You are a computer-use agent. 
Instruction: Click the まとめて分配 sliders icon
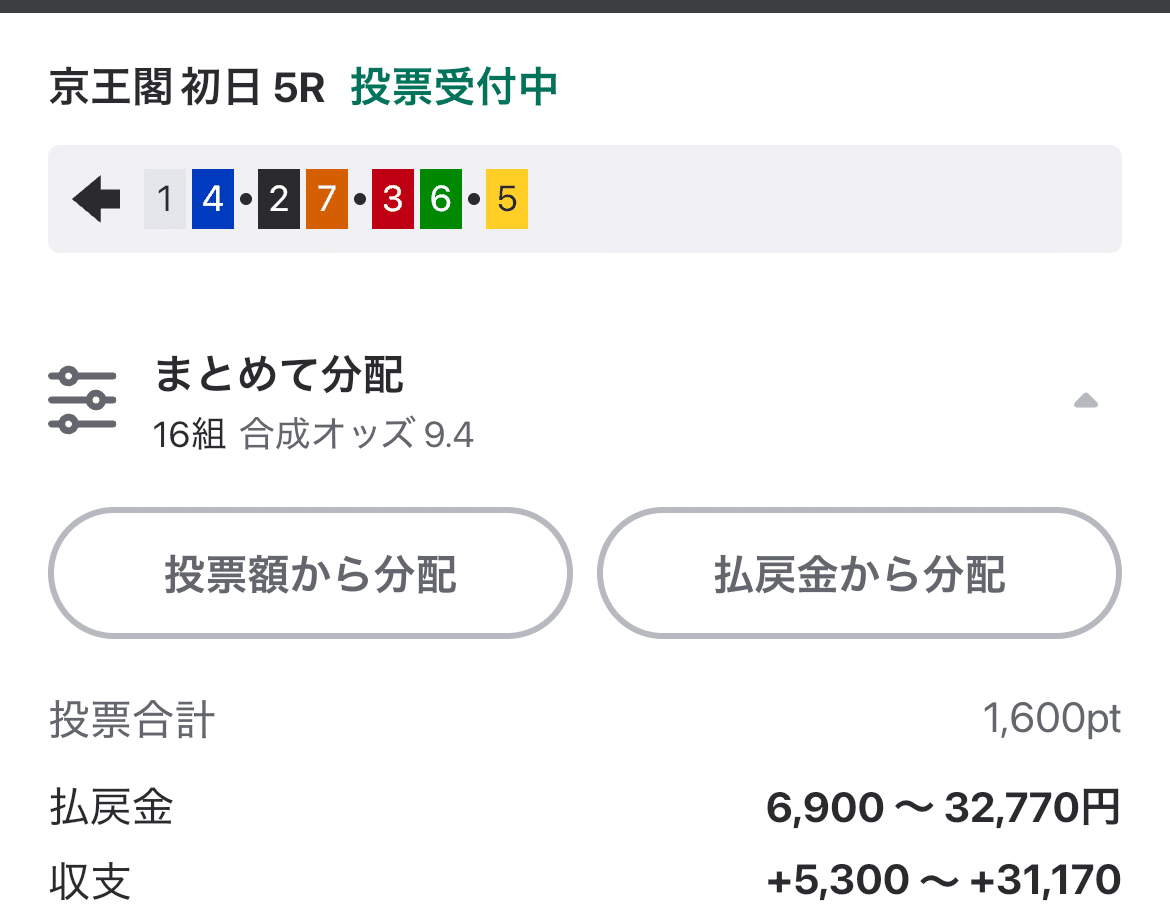(84, 397)
